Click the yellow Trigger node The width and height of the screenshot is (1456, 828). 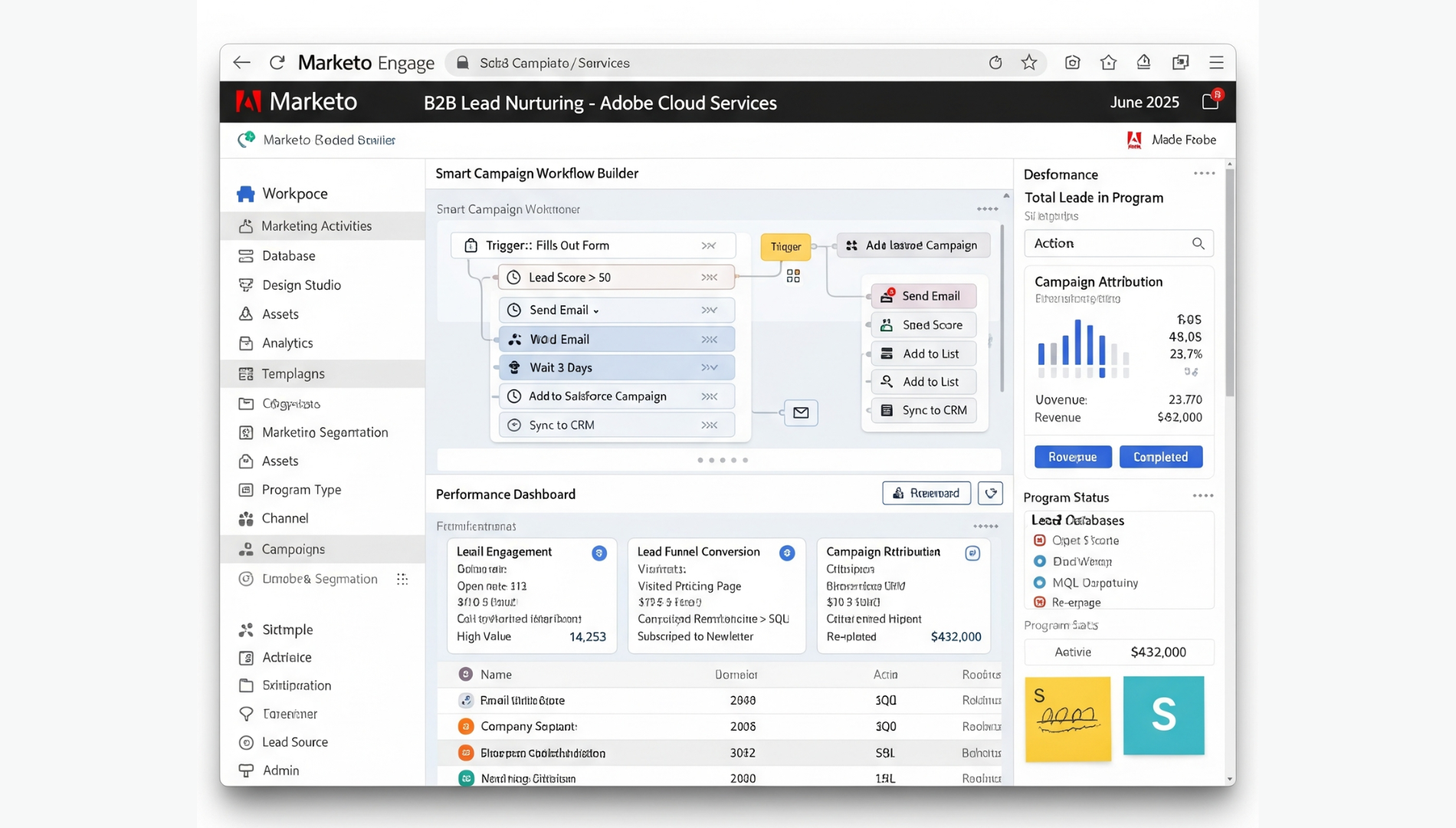point(785,247)
